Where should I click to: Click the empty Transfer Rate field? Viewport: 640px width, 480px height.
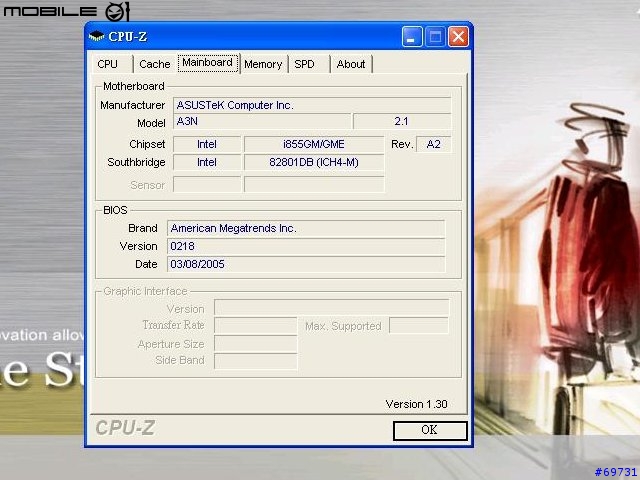pos(256,326)
